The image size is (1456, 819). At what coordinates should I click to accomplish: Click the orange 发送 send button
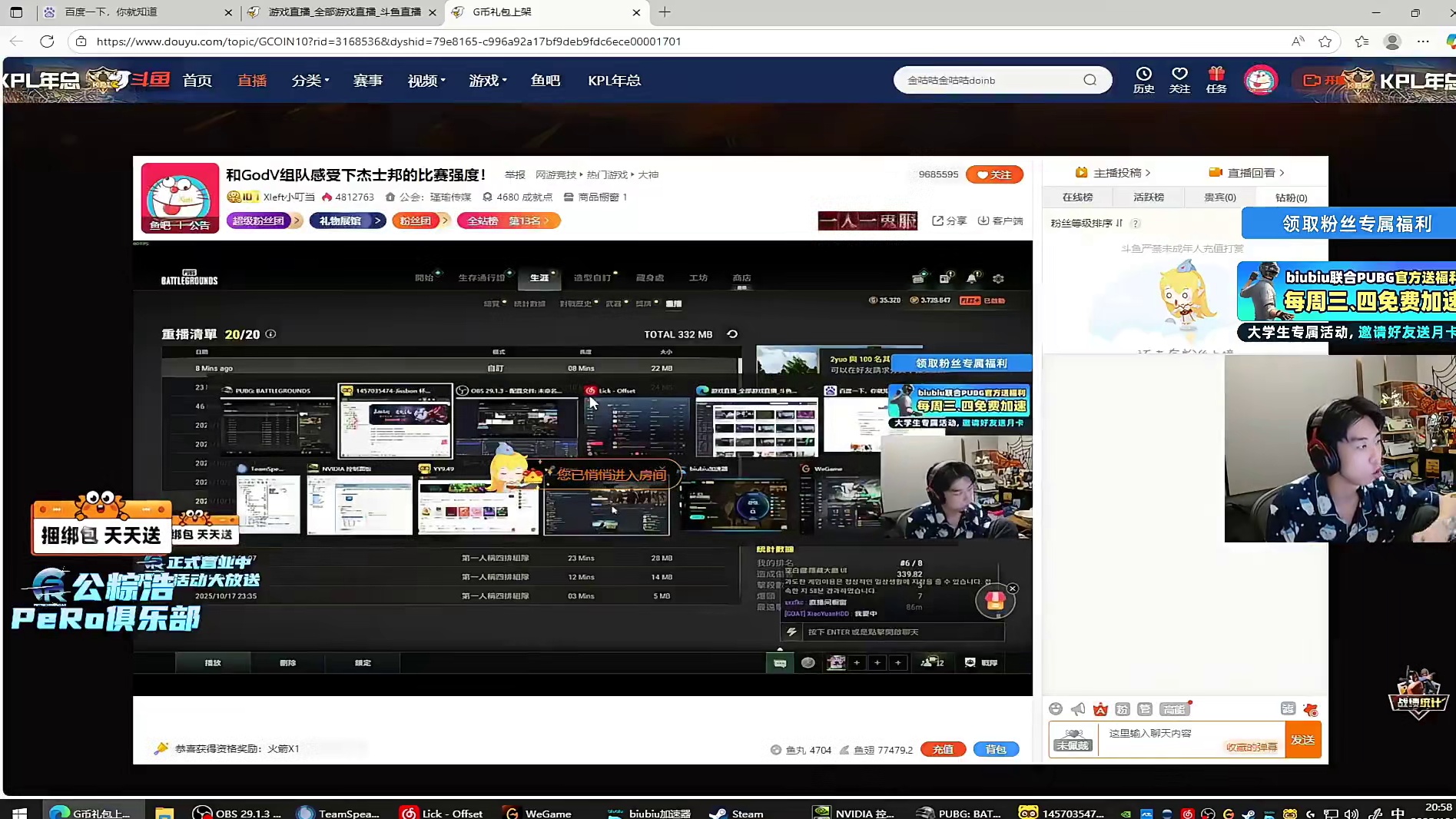coord(1302,739)
